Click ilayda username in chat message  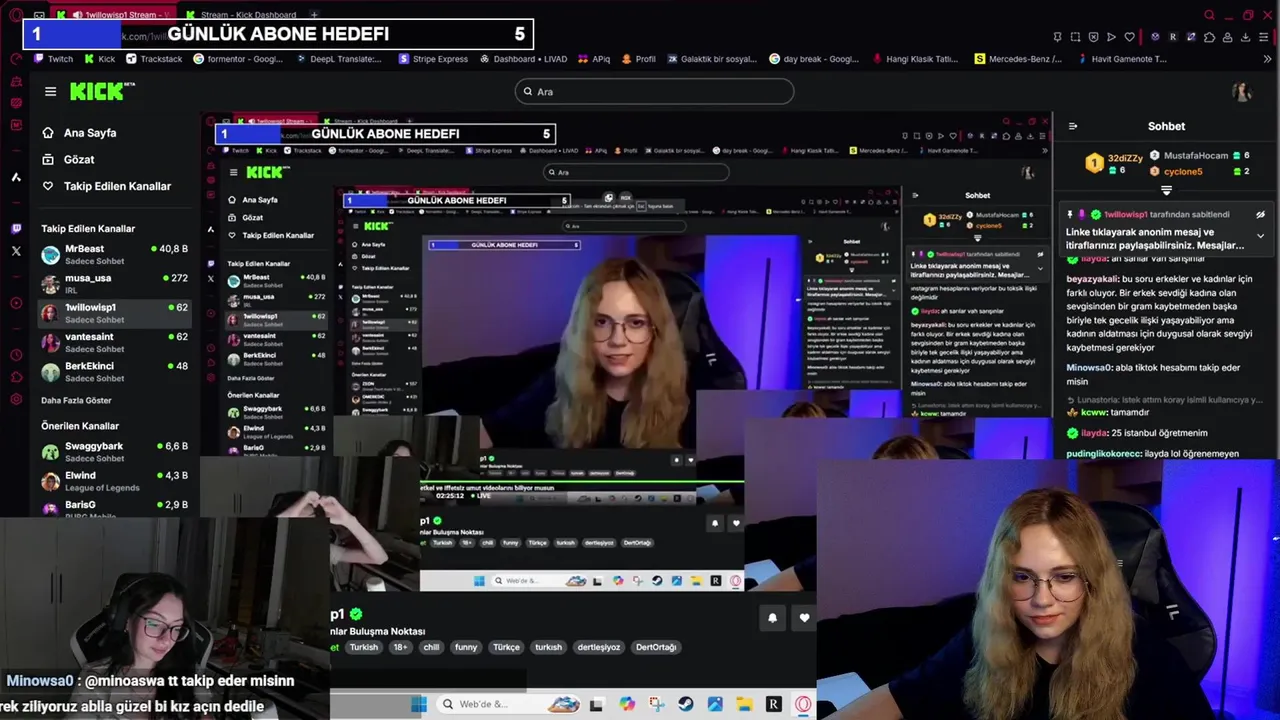click(1094, 433)
